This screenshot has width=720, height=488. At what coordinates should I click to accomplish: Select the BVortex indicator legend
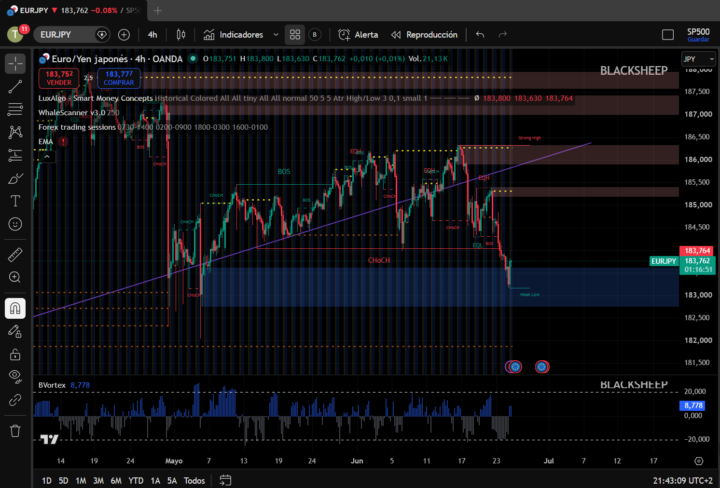point(52,385)
